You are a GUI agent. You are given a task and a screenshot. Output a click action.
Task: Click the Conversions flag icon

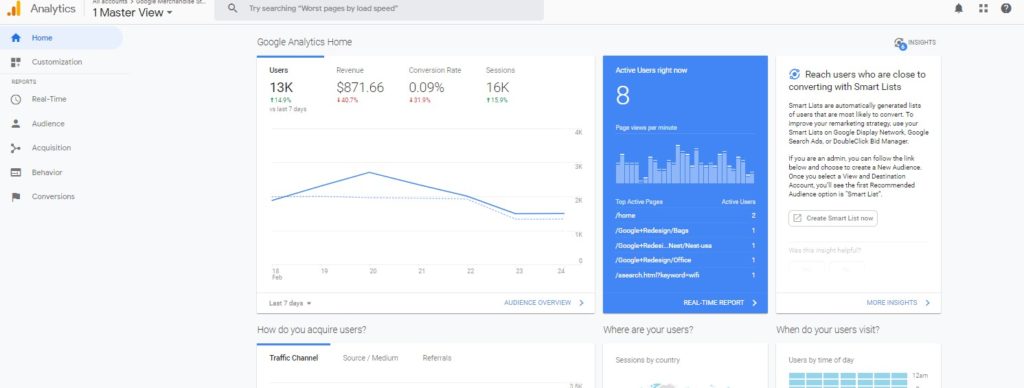(16, 197)
